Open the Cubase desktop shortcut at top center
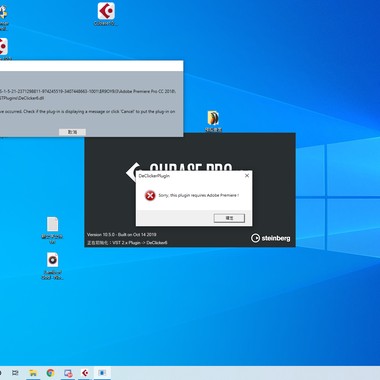Screen dimensions: 380x380 pos(106,14)
